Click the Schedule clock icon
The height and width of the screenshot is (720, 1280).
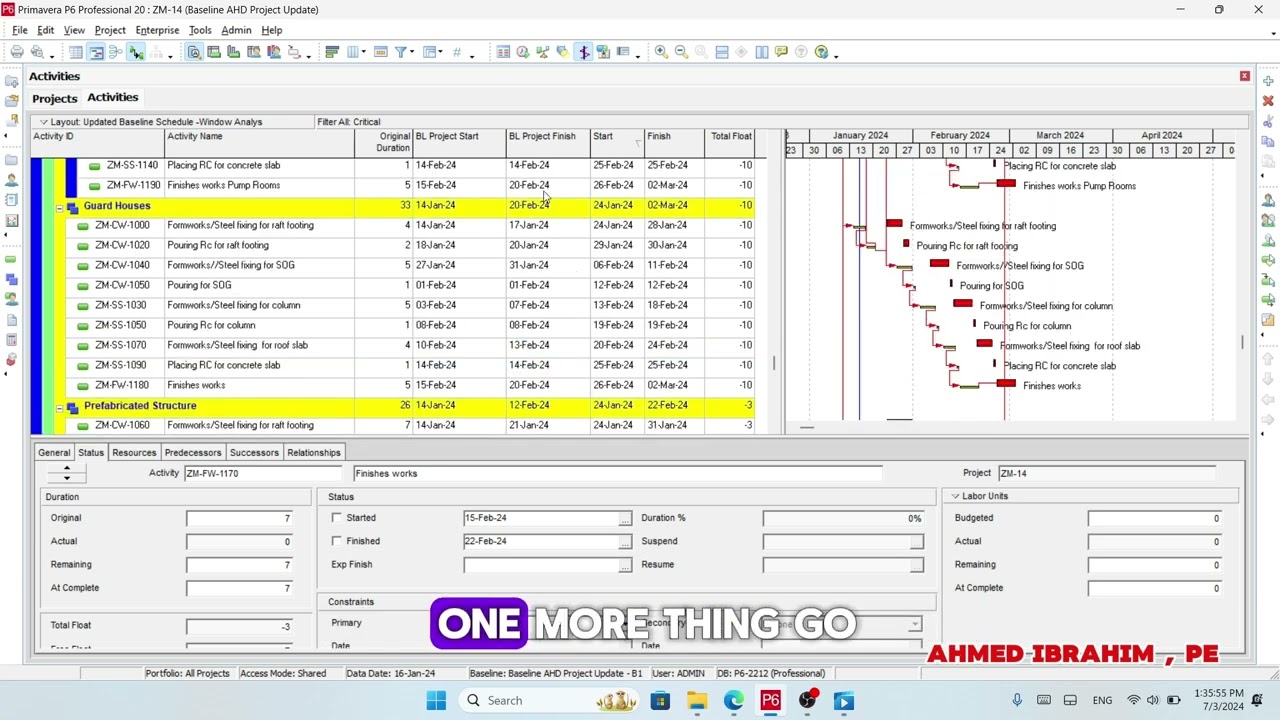522,52
